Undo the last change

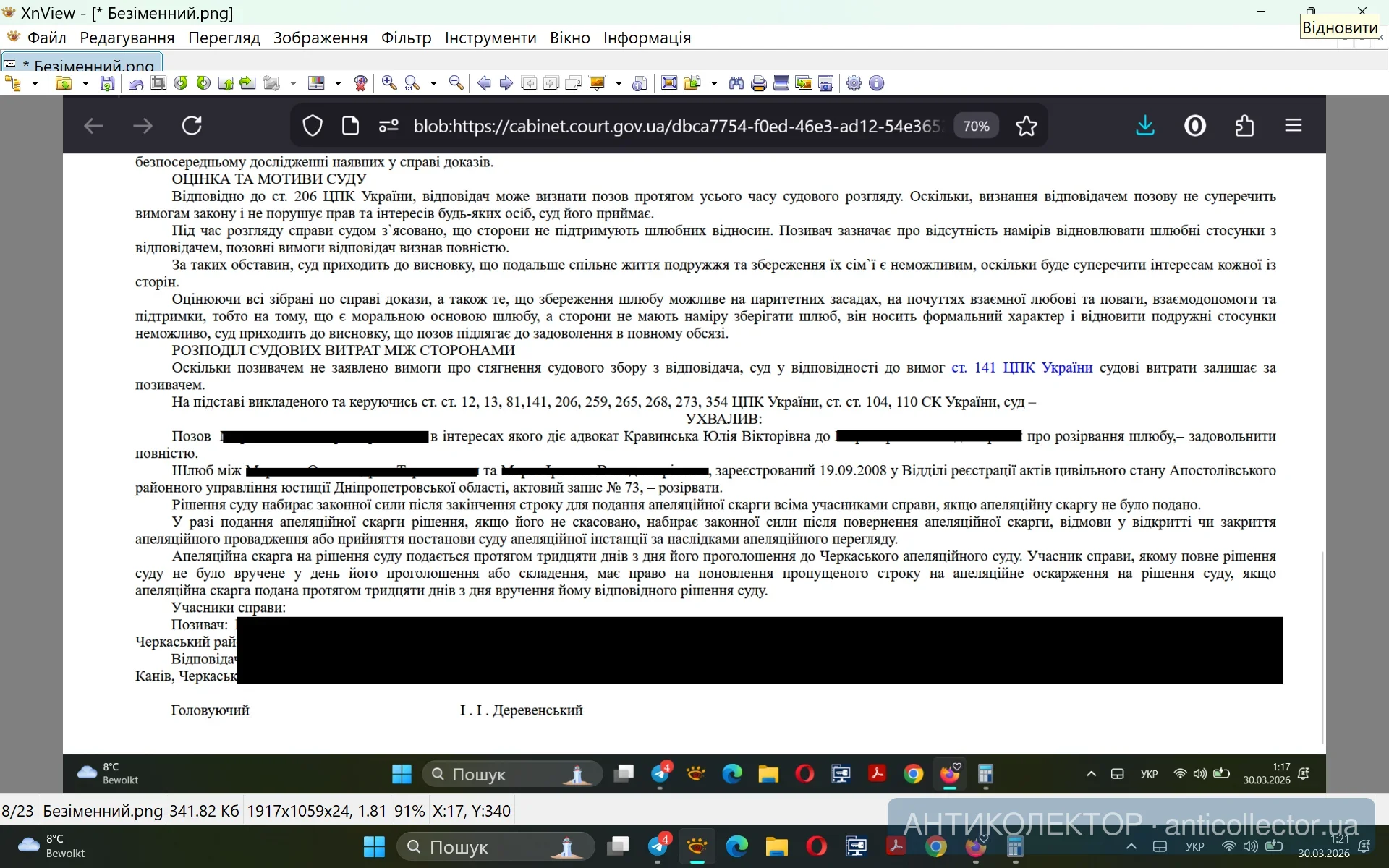click(135, 83)
